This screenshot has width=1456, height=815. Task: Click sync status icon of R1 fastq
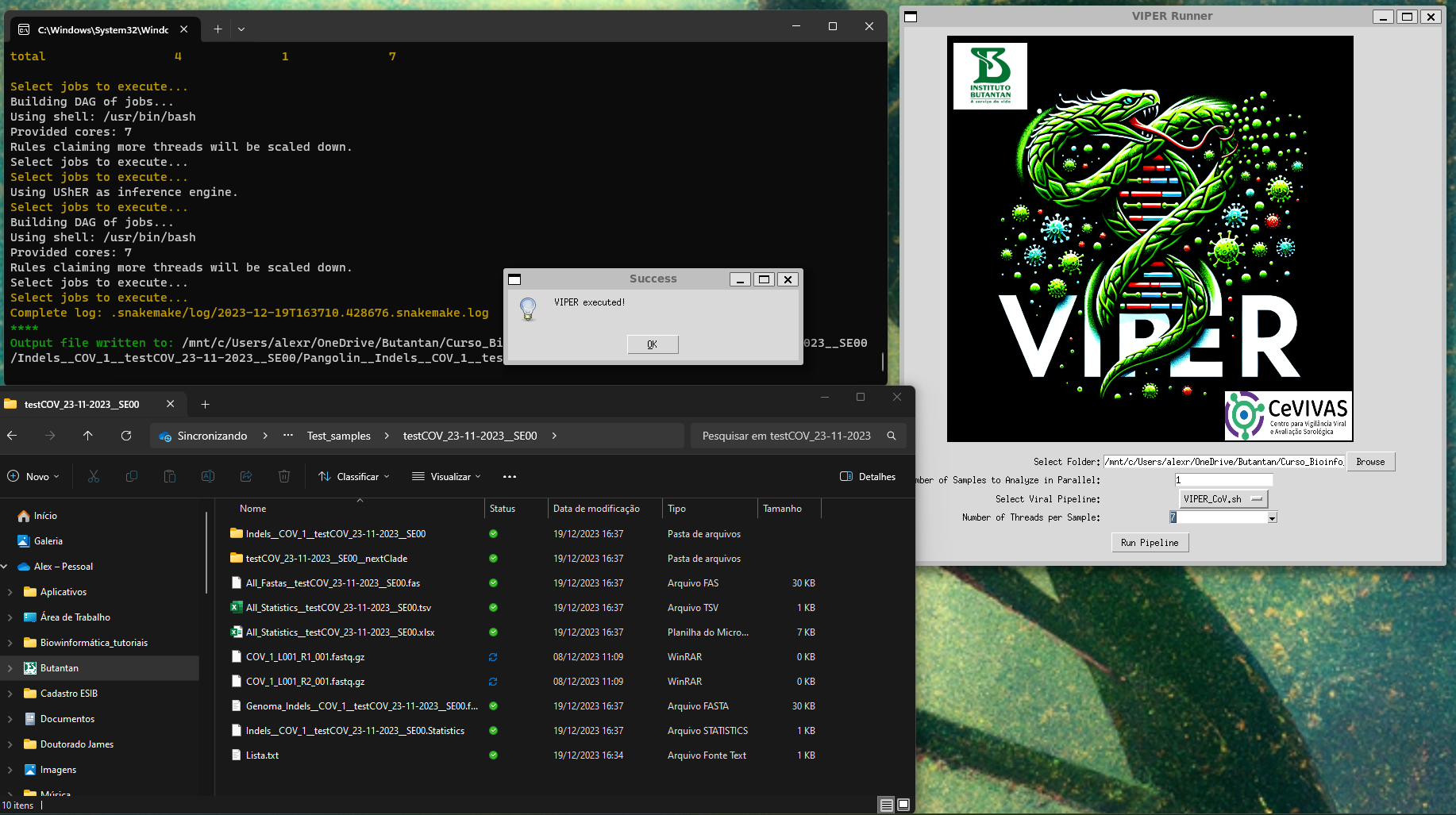point(493,657)
